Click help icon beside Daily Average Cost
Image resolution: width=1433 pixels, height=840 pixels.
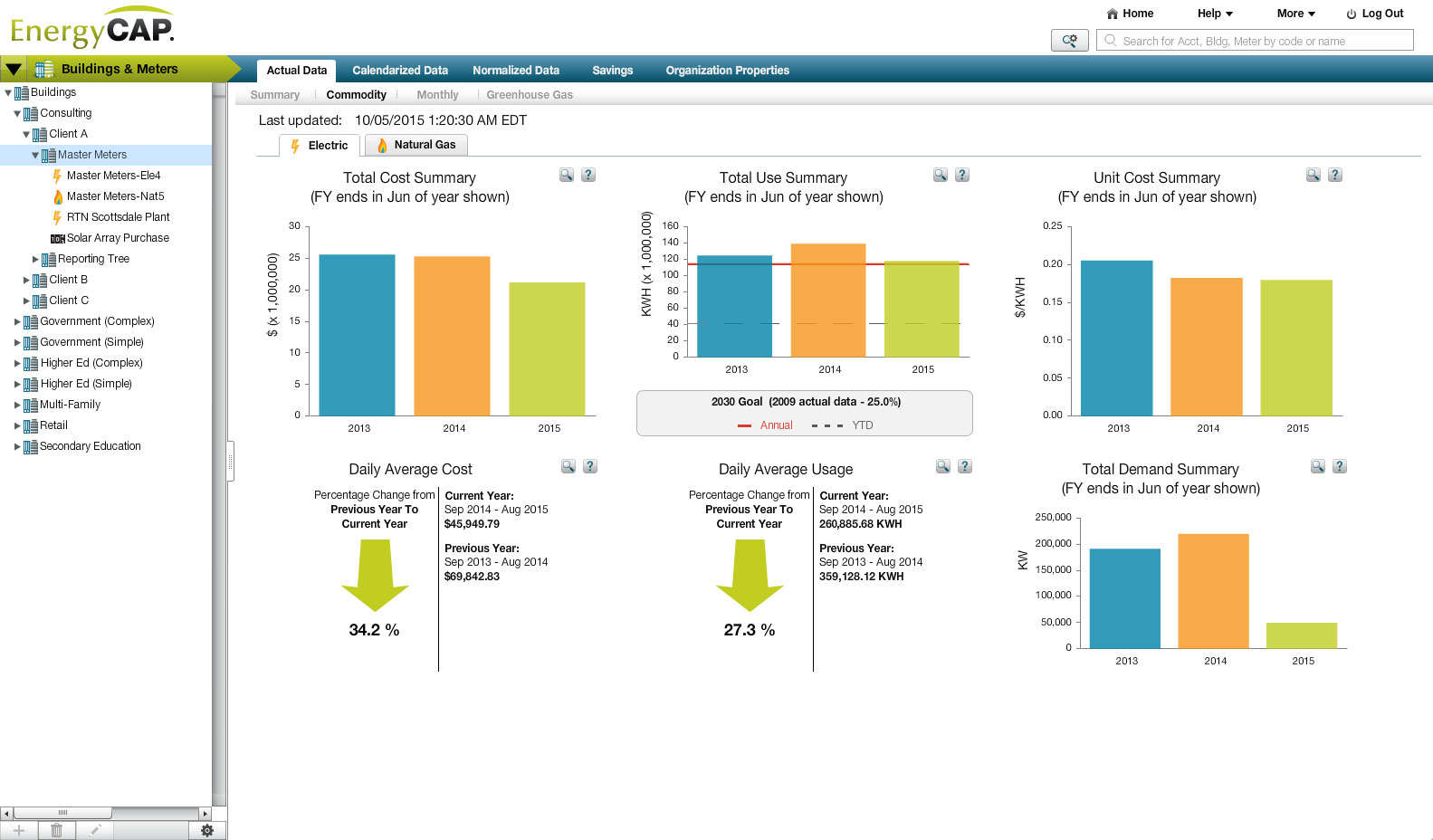click(x=590, y=467)
